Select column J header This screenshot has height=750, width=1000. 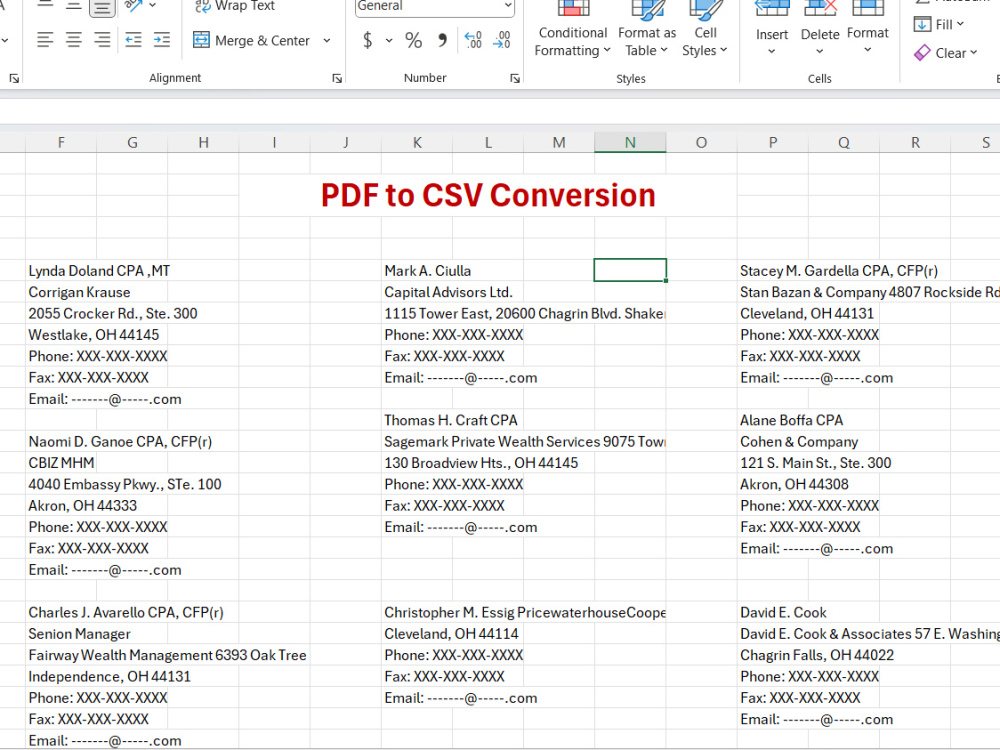tap(346, 142)
